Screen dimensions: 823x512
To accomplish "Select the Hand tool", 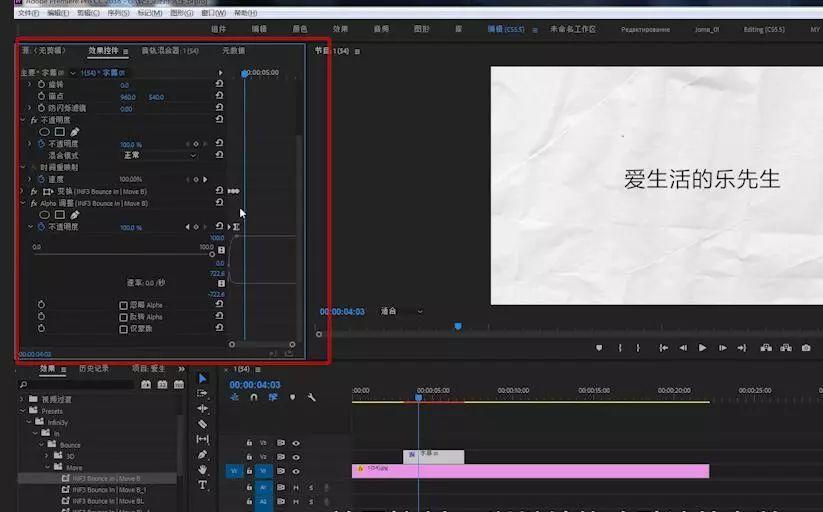I will tap(203, 470).
